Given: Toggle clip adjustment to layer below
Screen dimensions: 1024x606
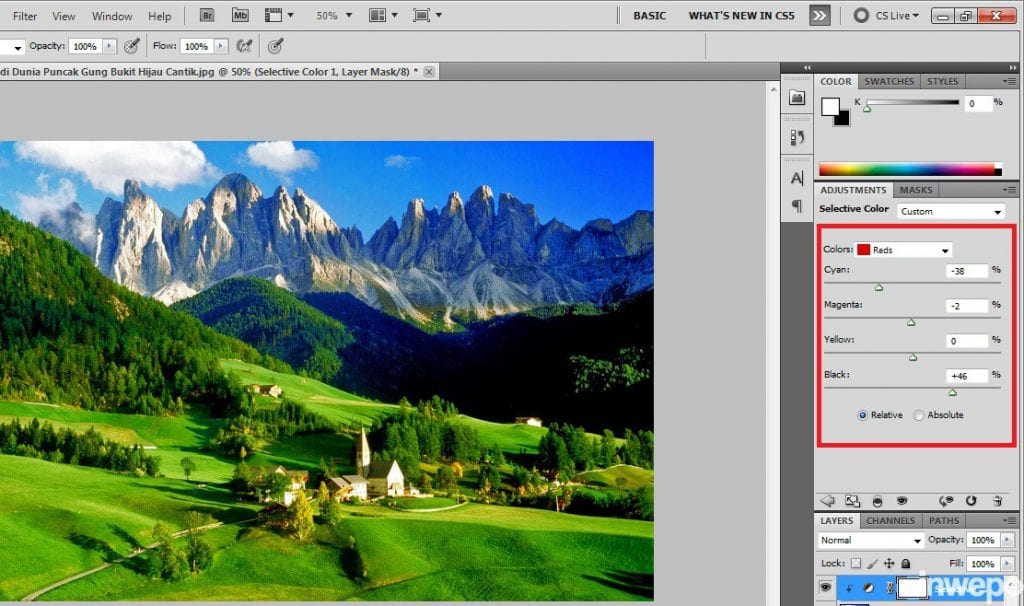Looking at the screenshot, I should point(877,501).
